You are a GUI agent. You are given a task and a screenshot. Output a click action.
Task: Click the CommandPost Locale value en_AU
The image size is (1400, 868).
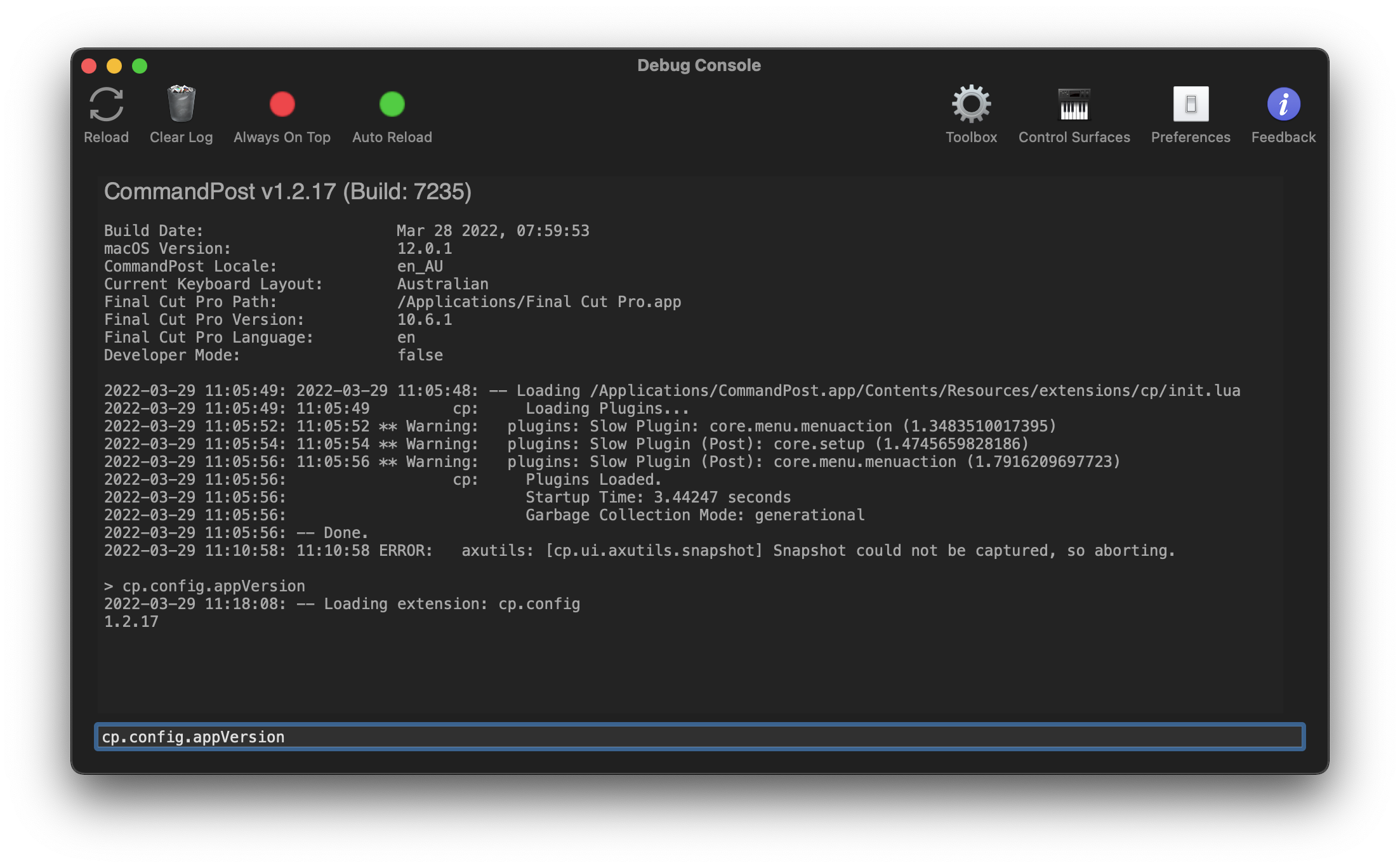(420, 266)
